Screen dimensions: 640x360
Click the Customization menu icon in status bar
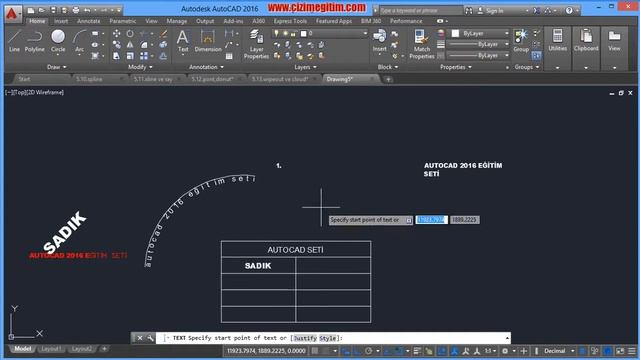click(632, 351)
